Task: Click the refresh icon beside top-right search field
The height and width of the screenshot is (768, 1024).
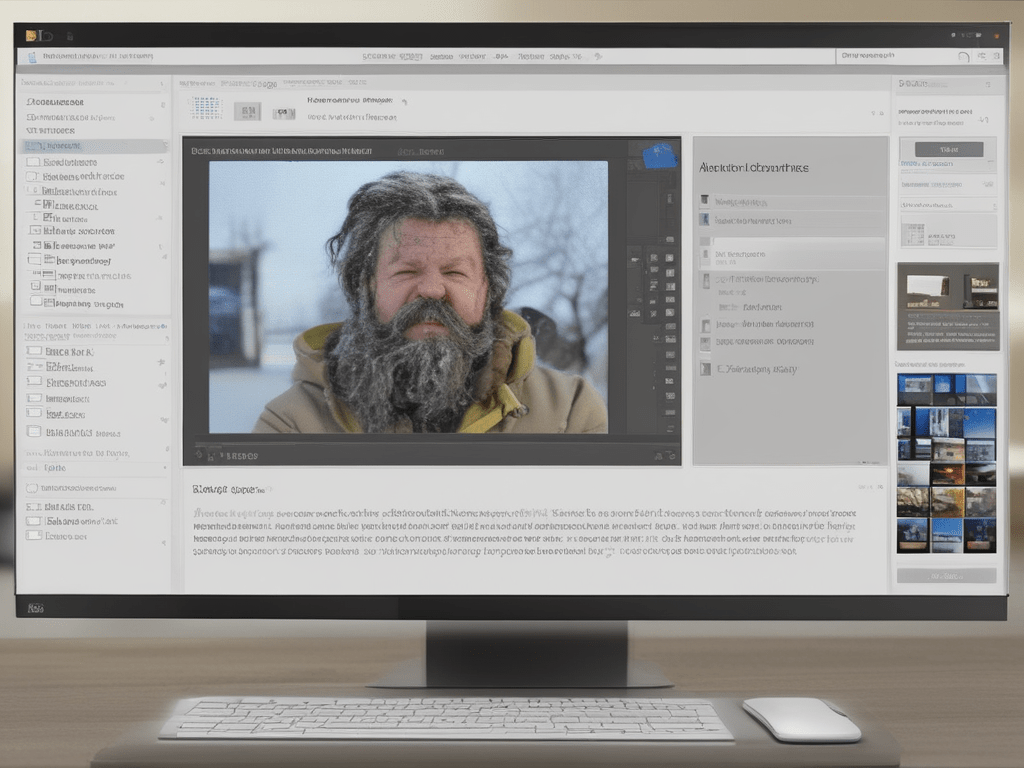Action: [964, 58]
